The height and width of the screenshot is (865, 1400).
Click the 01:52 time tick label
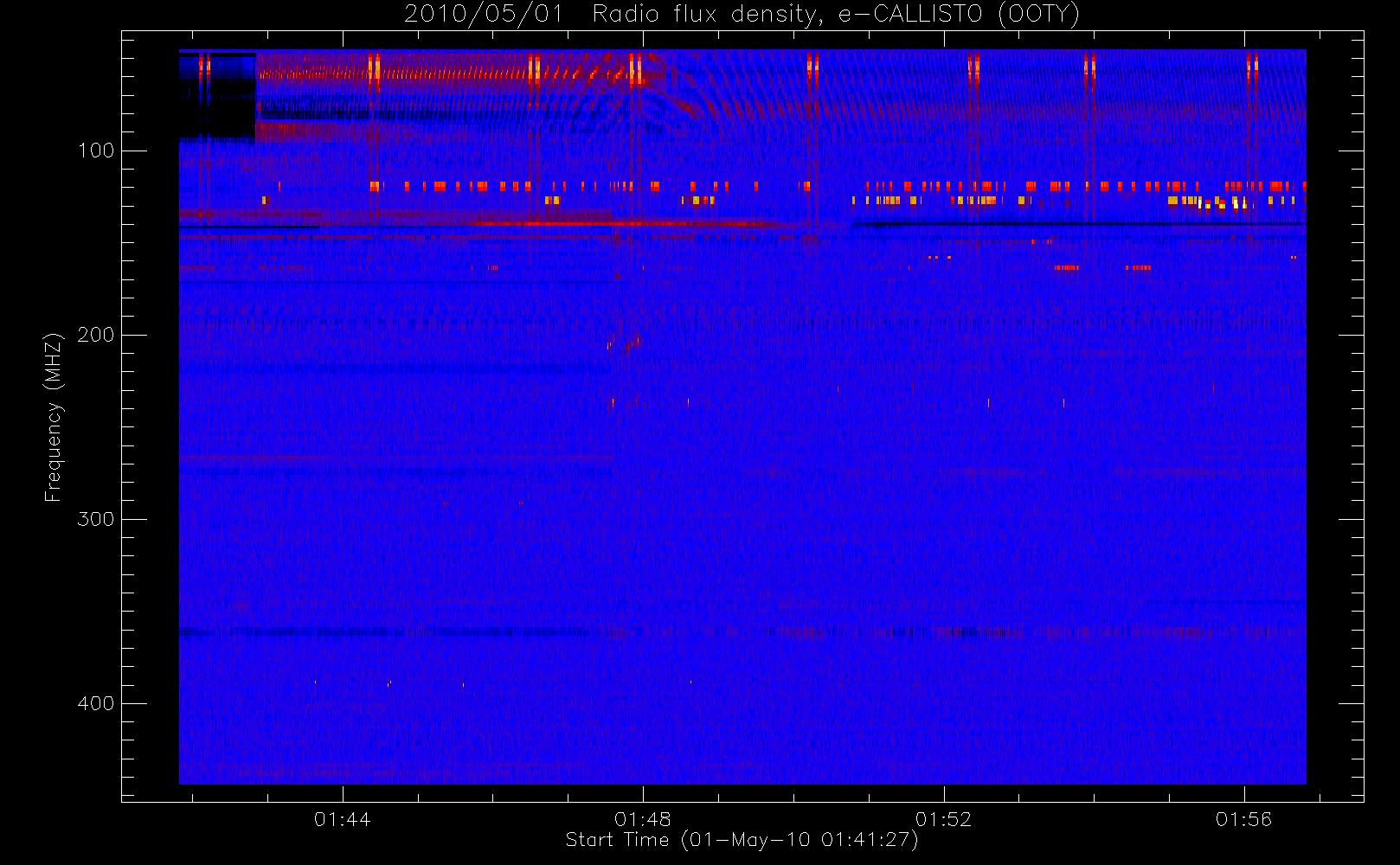943,819
